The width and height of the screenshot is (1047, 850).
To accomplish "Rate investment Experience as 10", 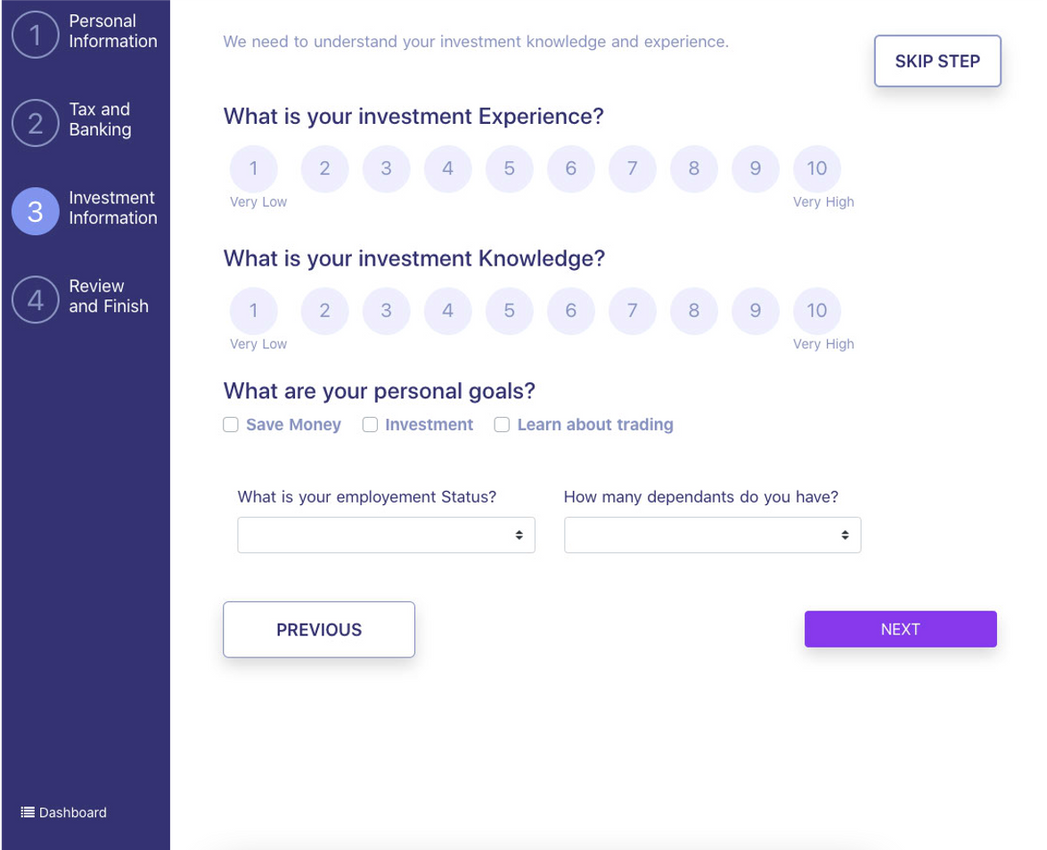I will [x=817, y=169].
